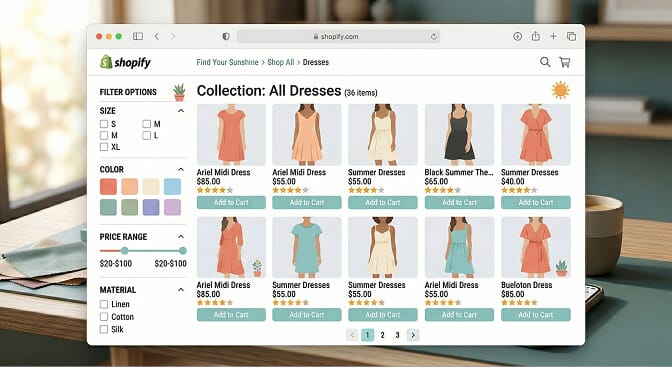Check the size S checkbox
Image resolution: width=672 pixels, height=367 pixels.
(104, 124)
